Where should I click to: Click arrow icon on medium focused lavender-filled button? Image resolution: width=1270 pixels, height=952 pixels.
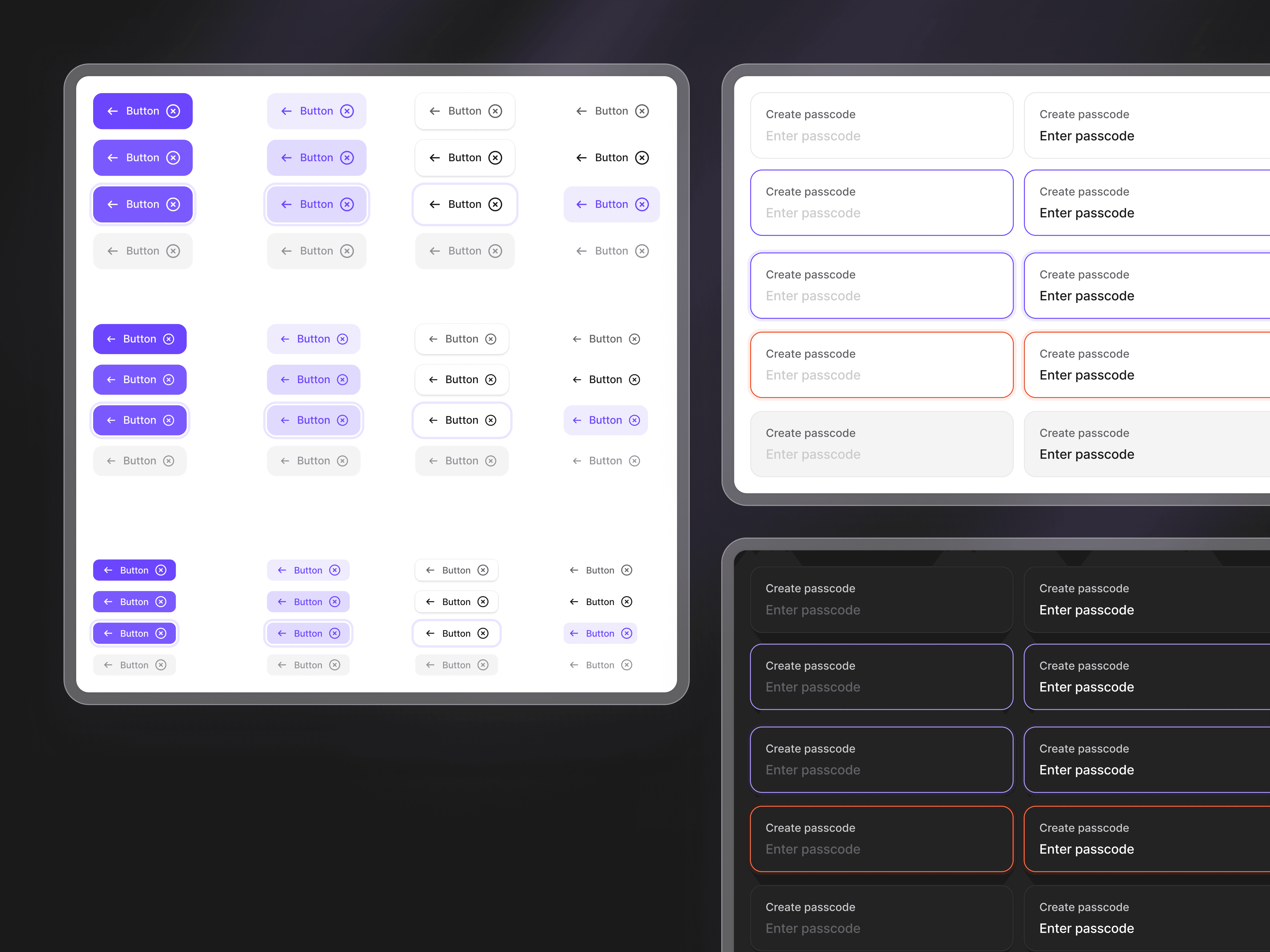click(285, 420)
